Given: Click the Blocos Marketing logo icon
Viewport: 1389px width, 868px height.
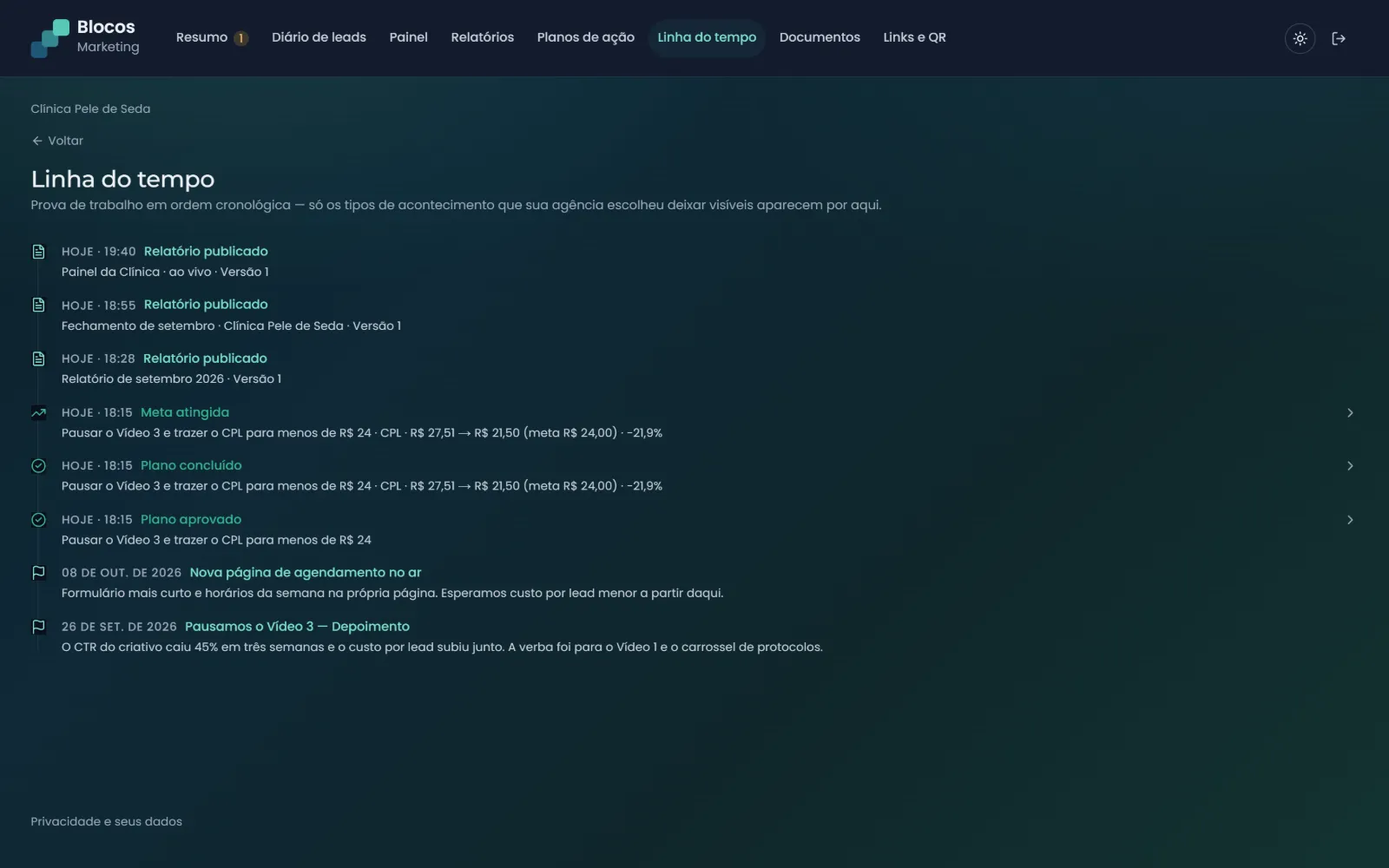Looking at the screenshot, I should 49,38.
